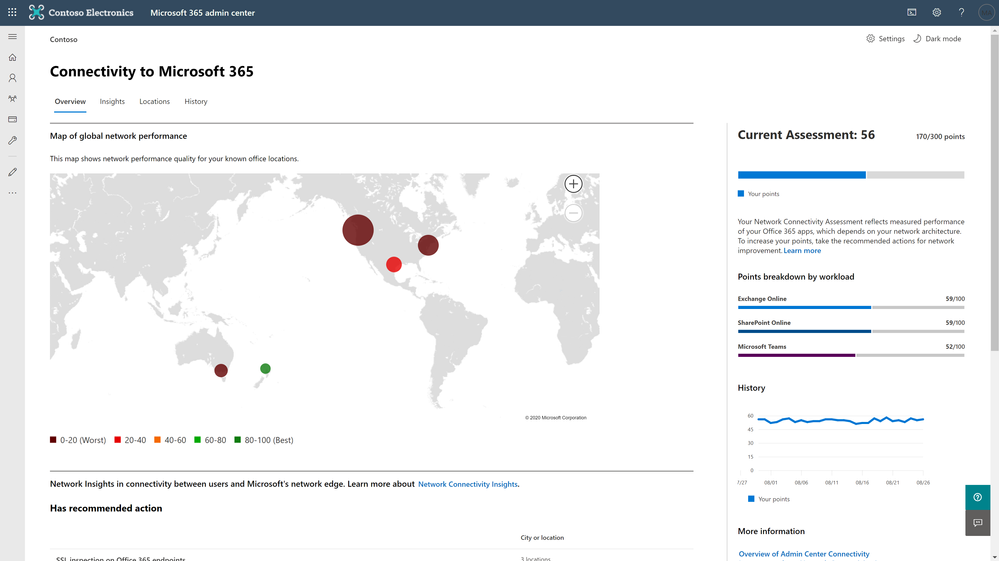Open Groups icon in the sidebar
The width and height of the screenshot is (999, 561).
12,99
